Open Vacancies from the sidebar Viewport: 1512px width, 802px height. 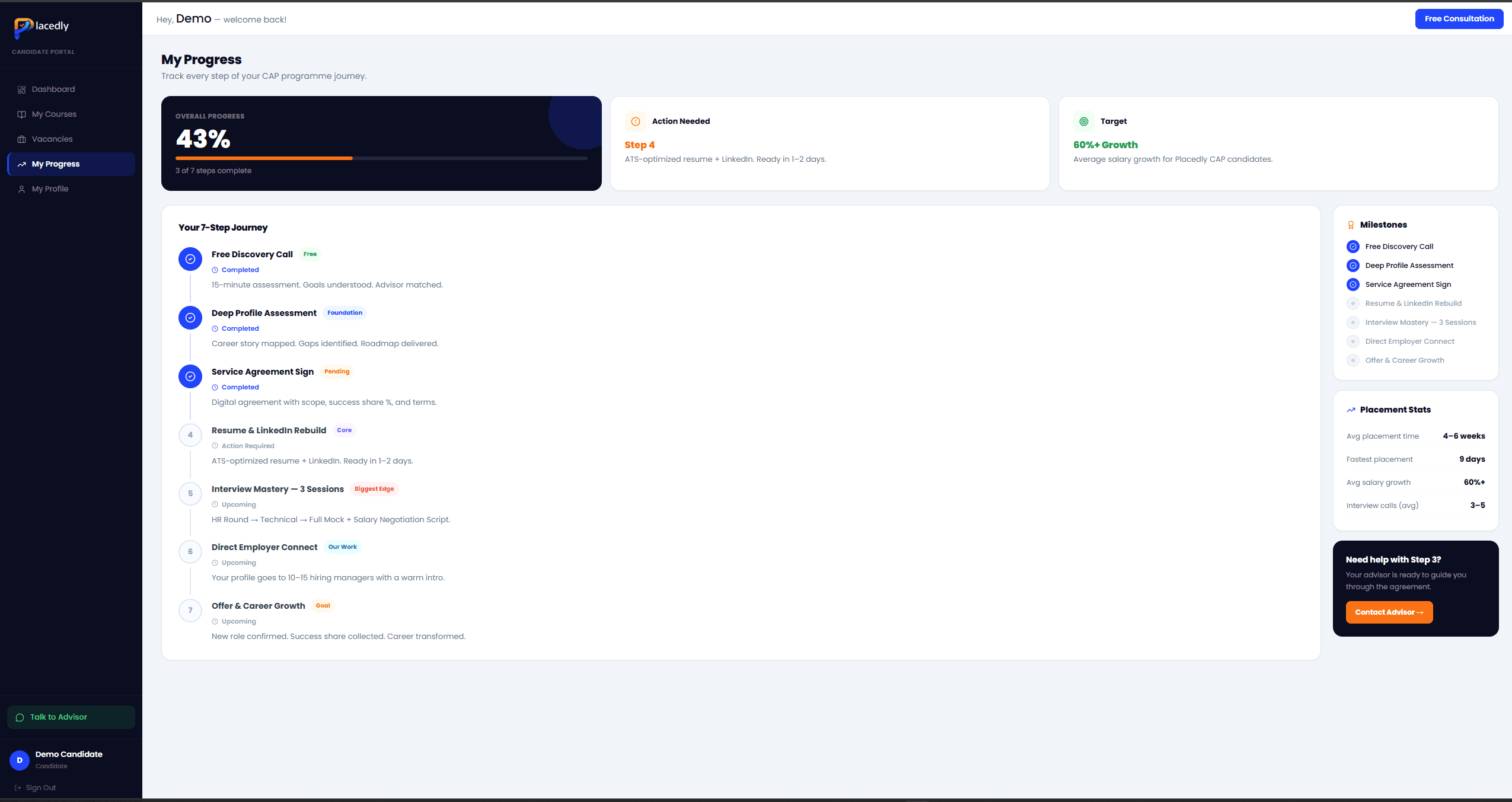click(71, 139)
